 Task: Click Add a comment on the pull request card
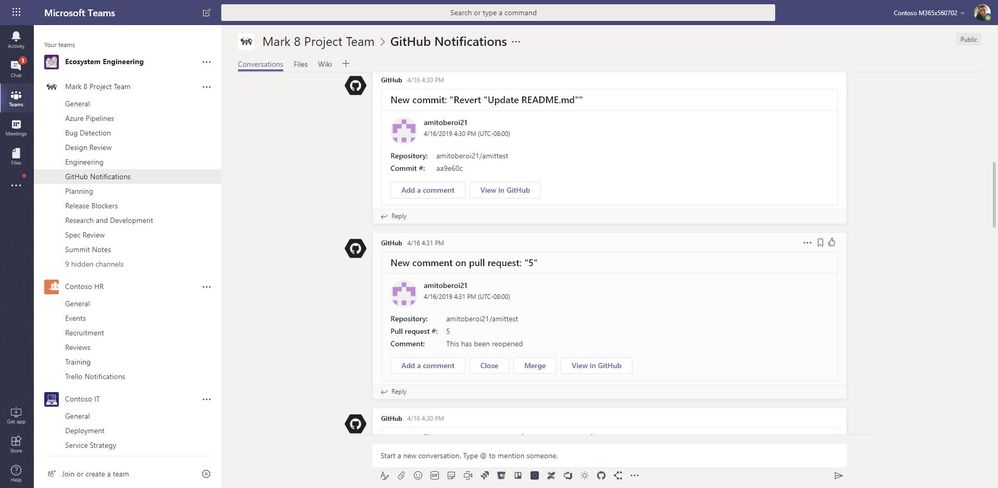(x=428, y=365)
